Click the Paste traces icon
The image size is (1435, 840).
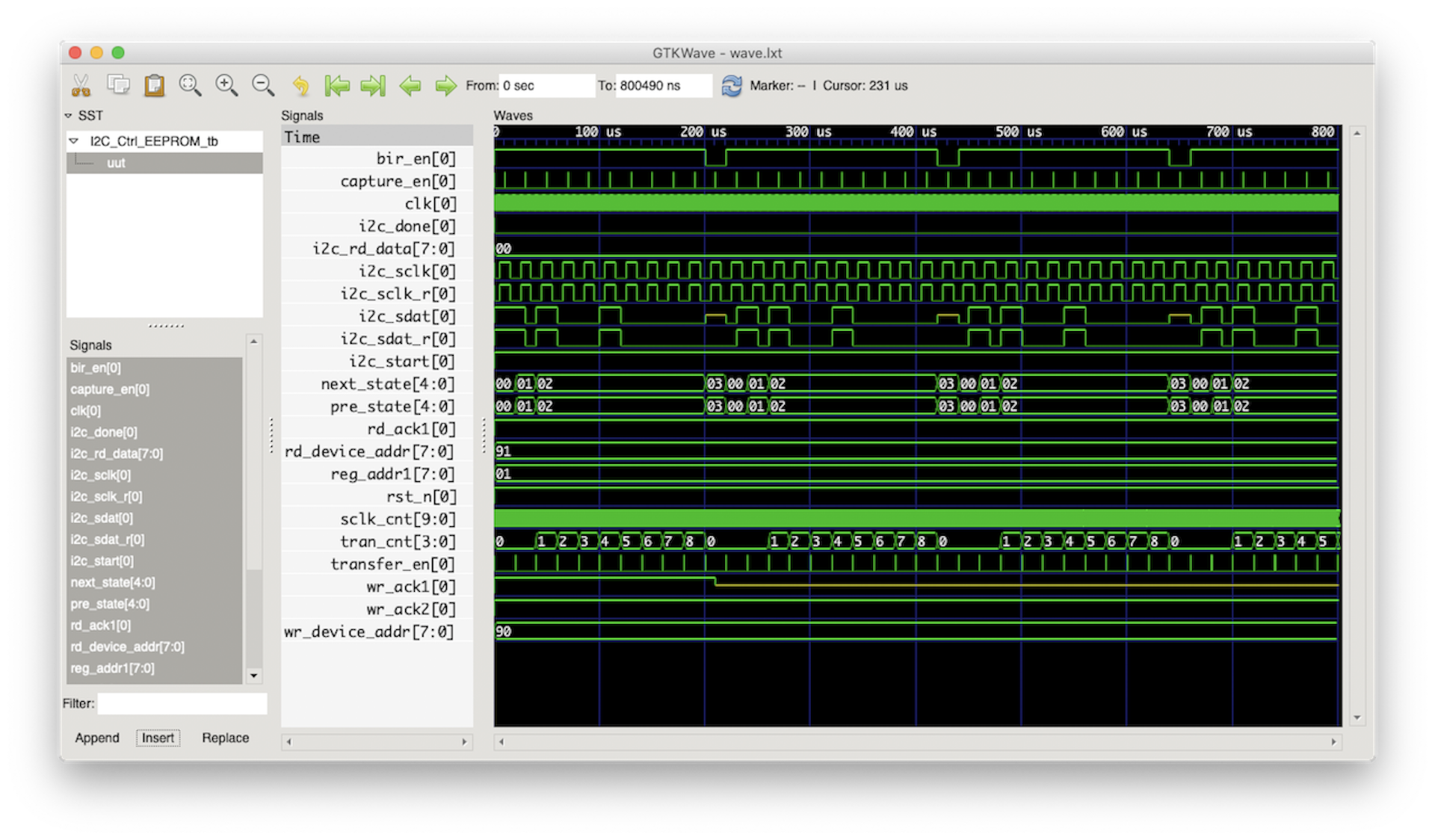(x=155, y=85)
